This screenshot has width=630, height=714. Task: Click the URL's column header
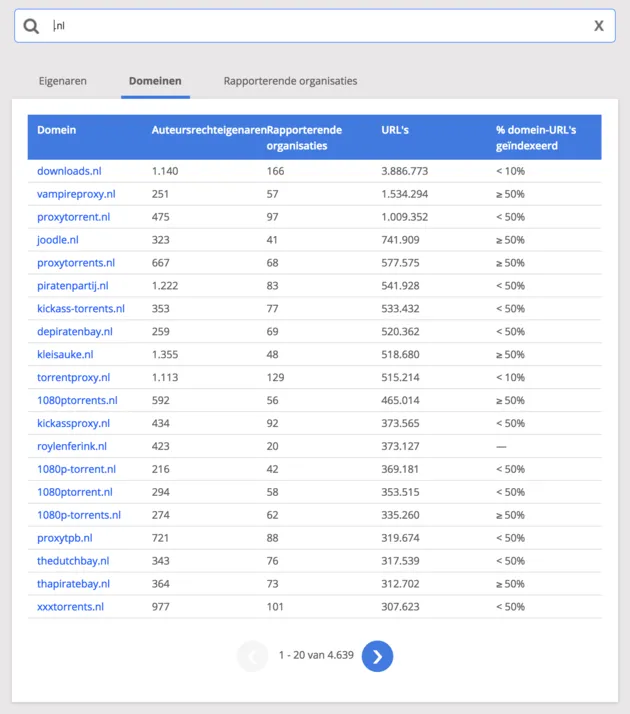click(395, 130)
